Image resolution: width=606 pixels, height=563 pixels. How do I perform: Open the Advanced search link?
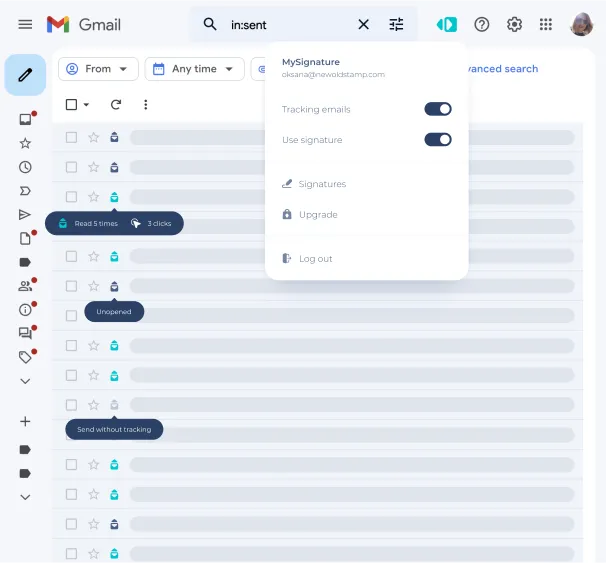point(503,69)
